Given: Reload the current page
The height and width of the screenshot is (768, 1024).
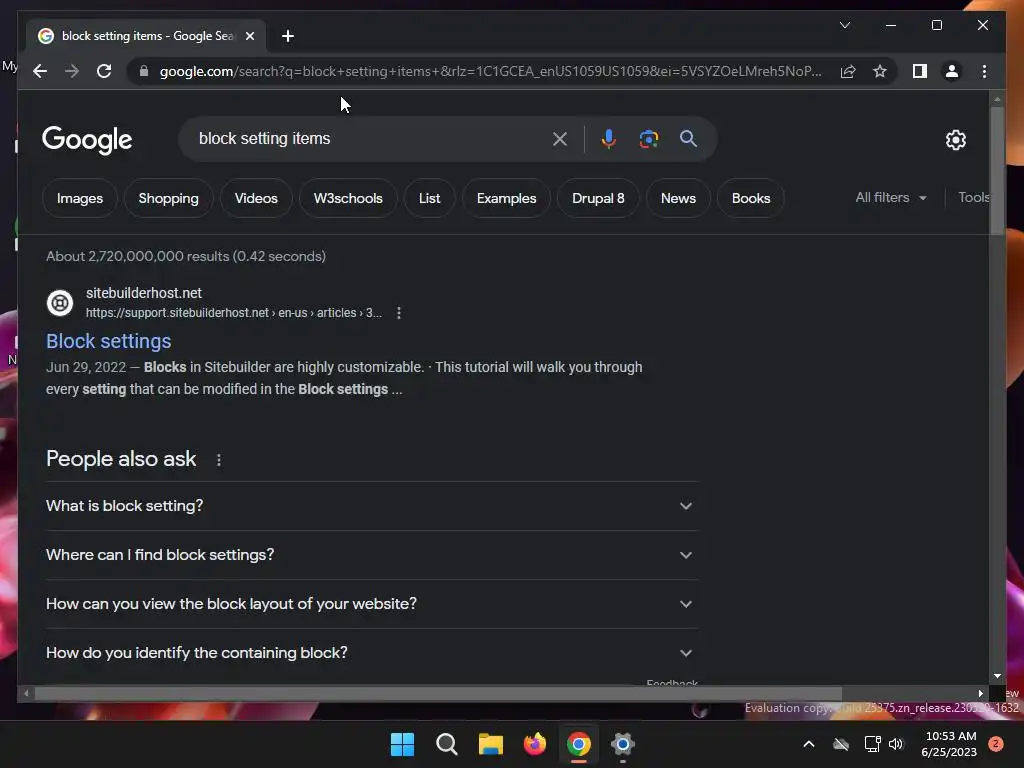Looking at the screenshot, I should 104,71.
